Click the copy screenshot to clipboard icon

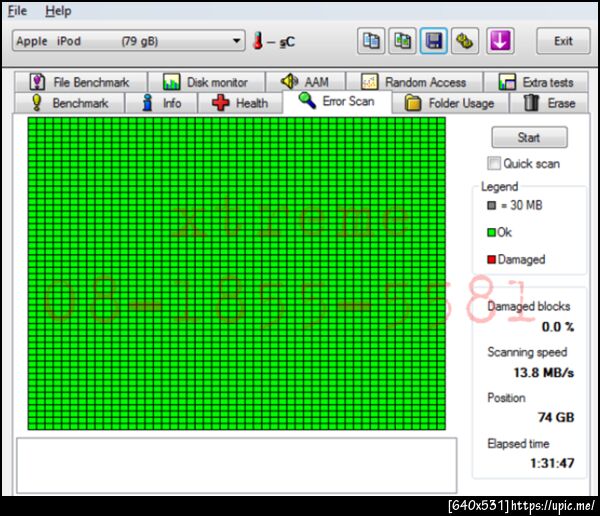(x=402, y=41)
